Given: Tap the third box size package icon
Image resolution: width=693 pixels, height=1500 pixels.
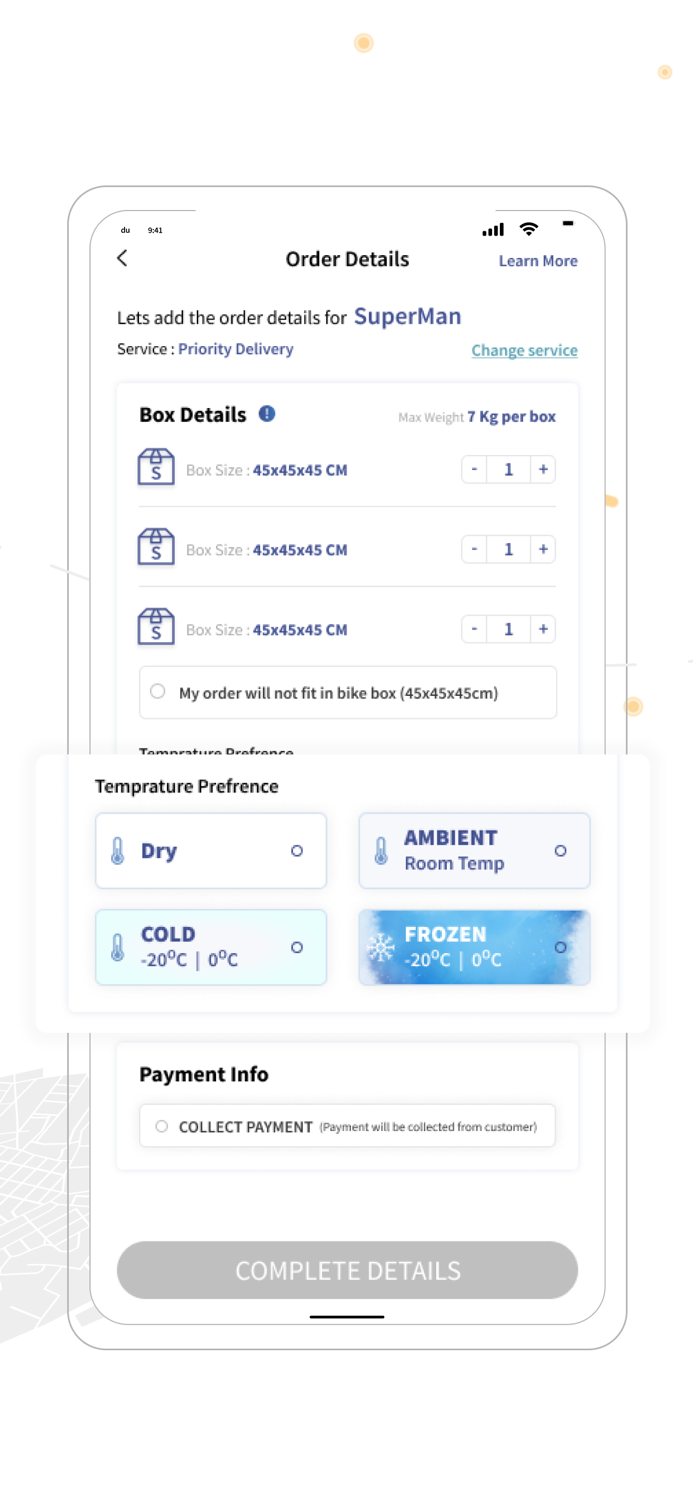Looking at the screenshot, I should click(156, 627).
